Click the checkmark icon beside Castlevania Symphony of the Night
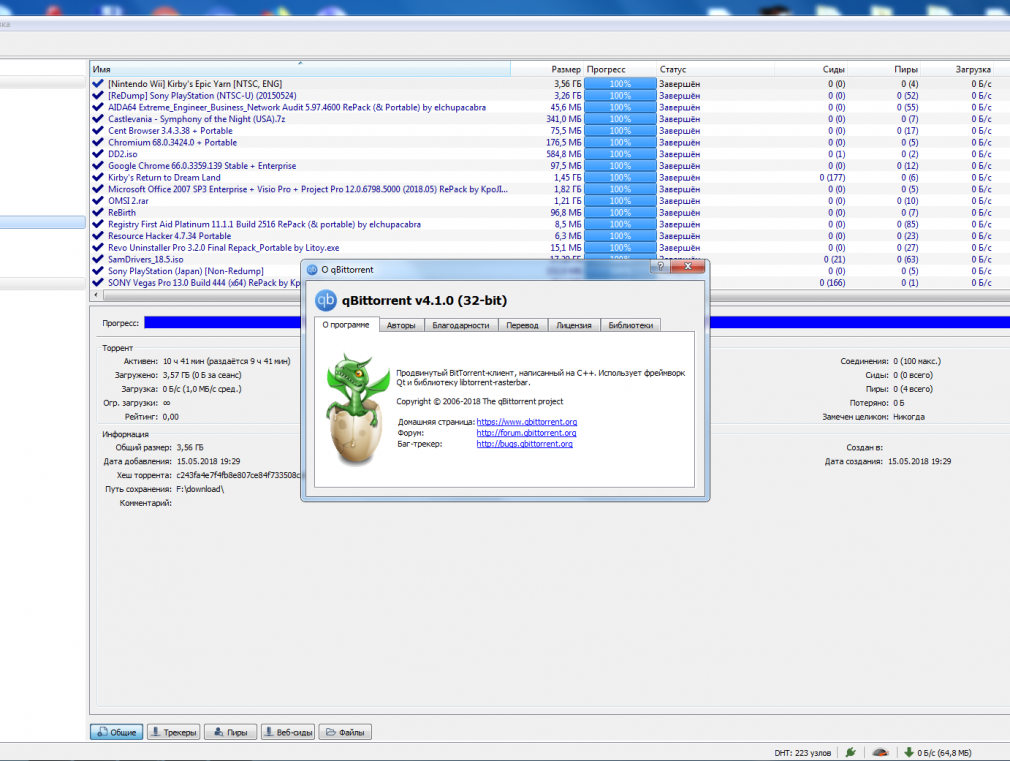The image size is (1010, 761). click(x=98, y=119)
